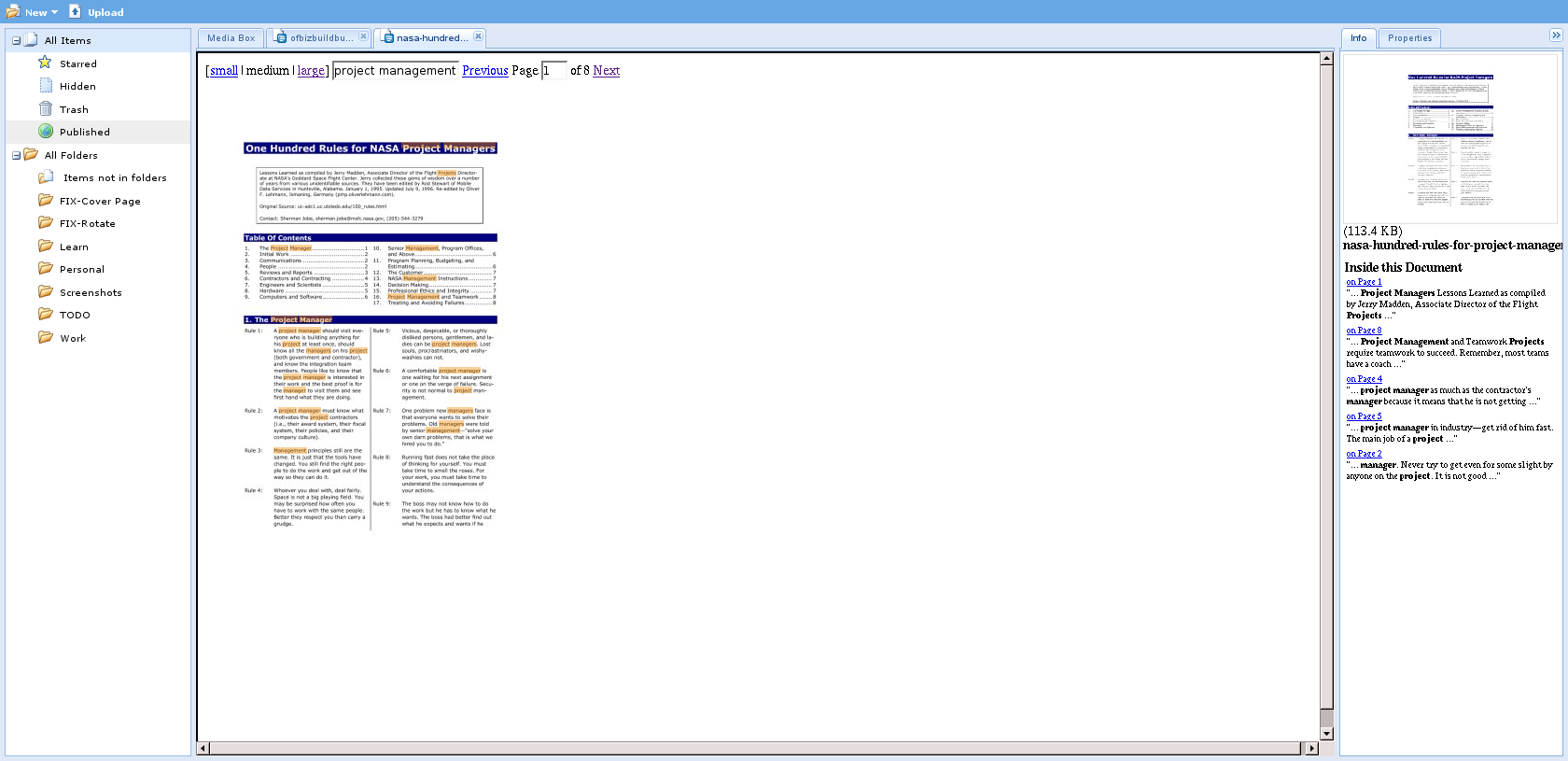The image size is (1568, 761).
Task: Collapse the All Items tree node
Action: 16,40
